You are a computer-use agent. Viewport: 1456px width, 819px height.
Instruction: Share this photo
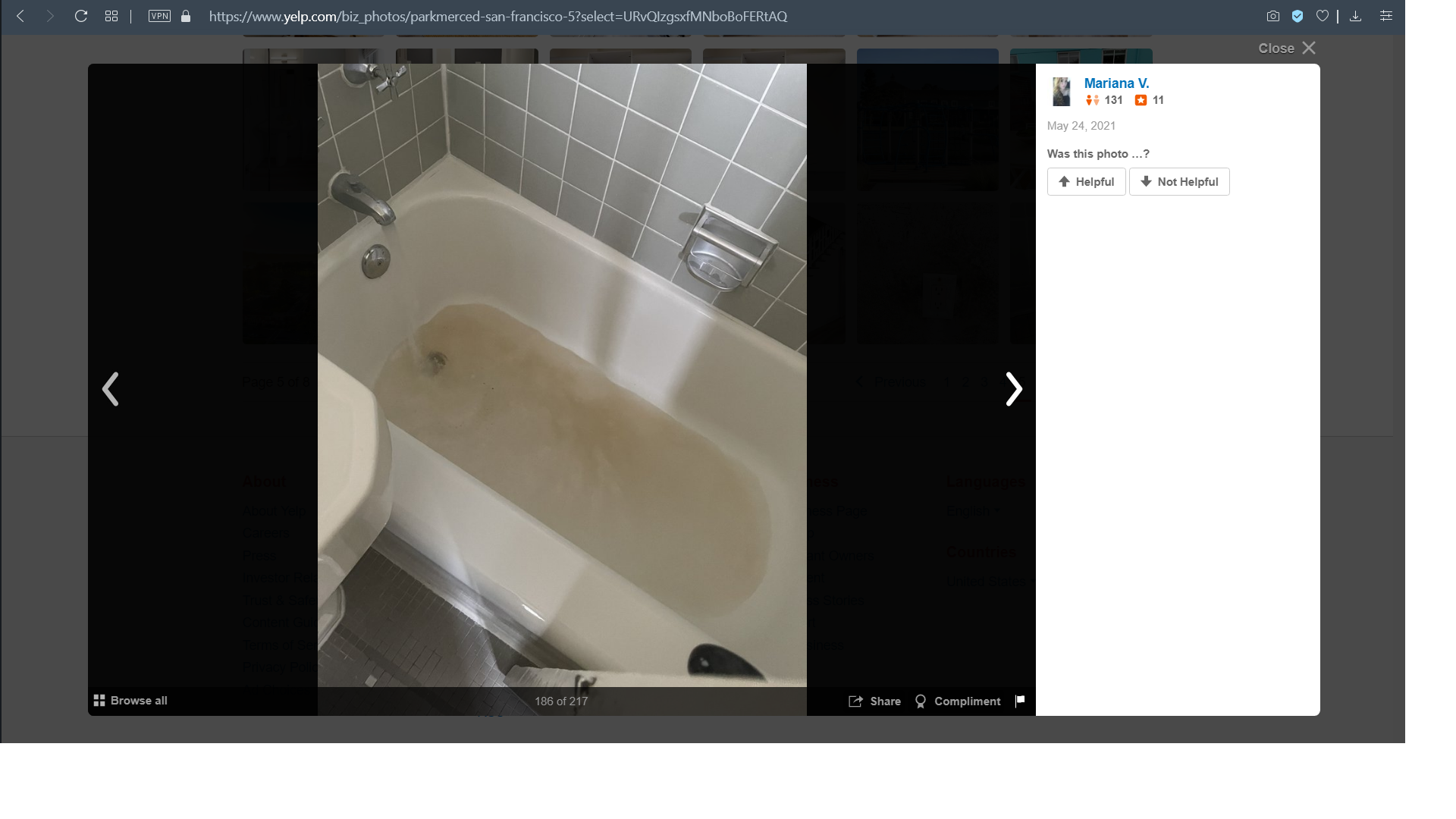875,701
